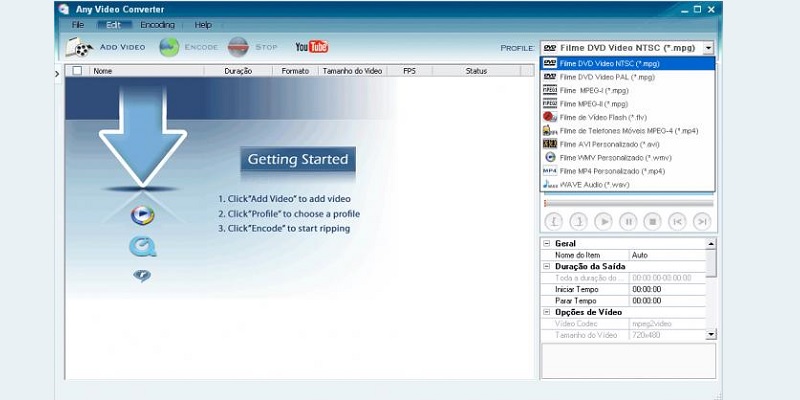Click the FPS column header
Image resolution: width=800 pixels, height=400 pixels.
(x=409, y=71)
